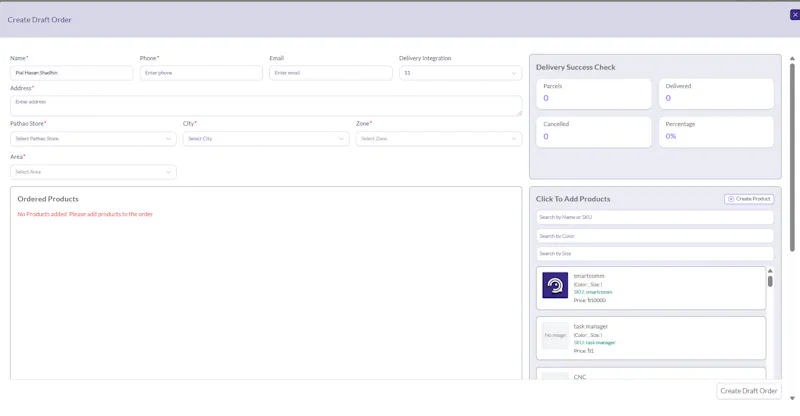Click the Address text area
The image size is (800, 416).
coord(266,106)
